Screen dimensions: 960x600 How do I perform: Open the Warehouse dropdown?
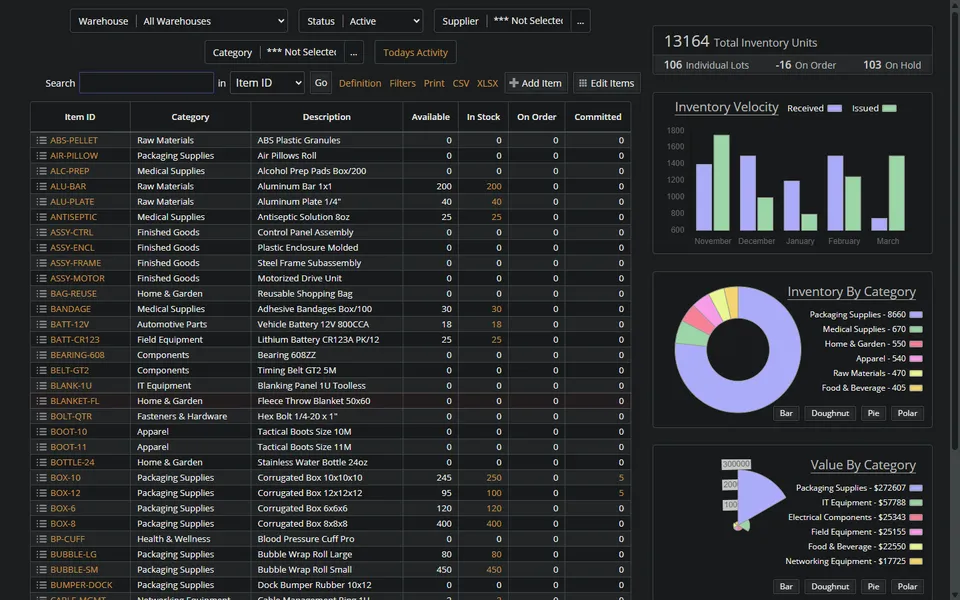point(210,20)
